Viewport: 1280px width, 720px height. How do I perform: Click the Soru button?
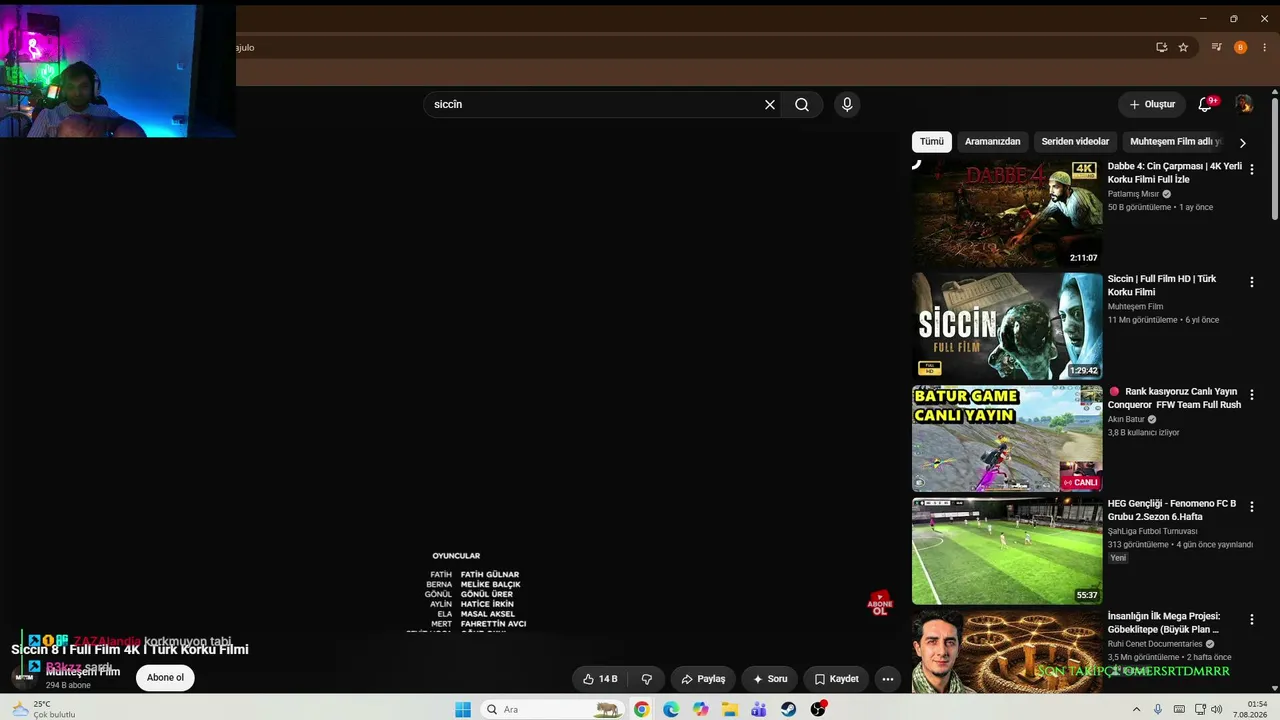click(x=770, y=679)
